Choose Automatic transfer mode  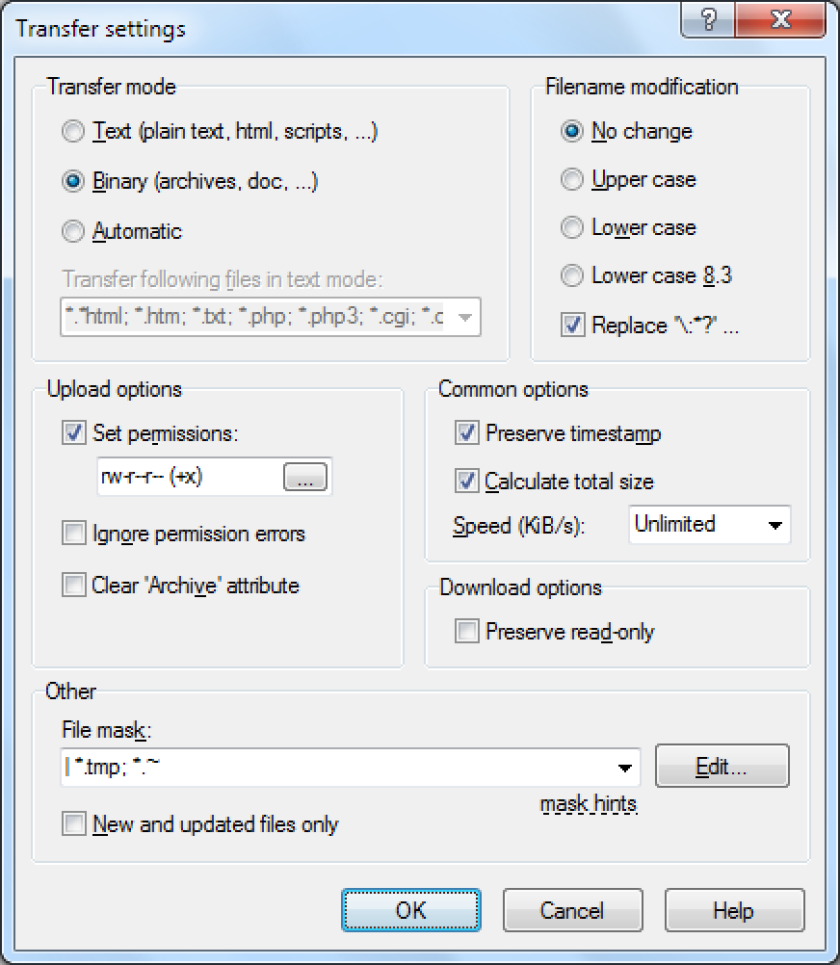[73, 231]
